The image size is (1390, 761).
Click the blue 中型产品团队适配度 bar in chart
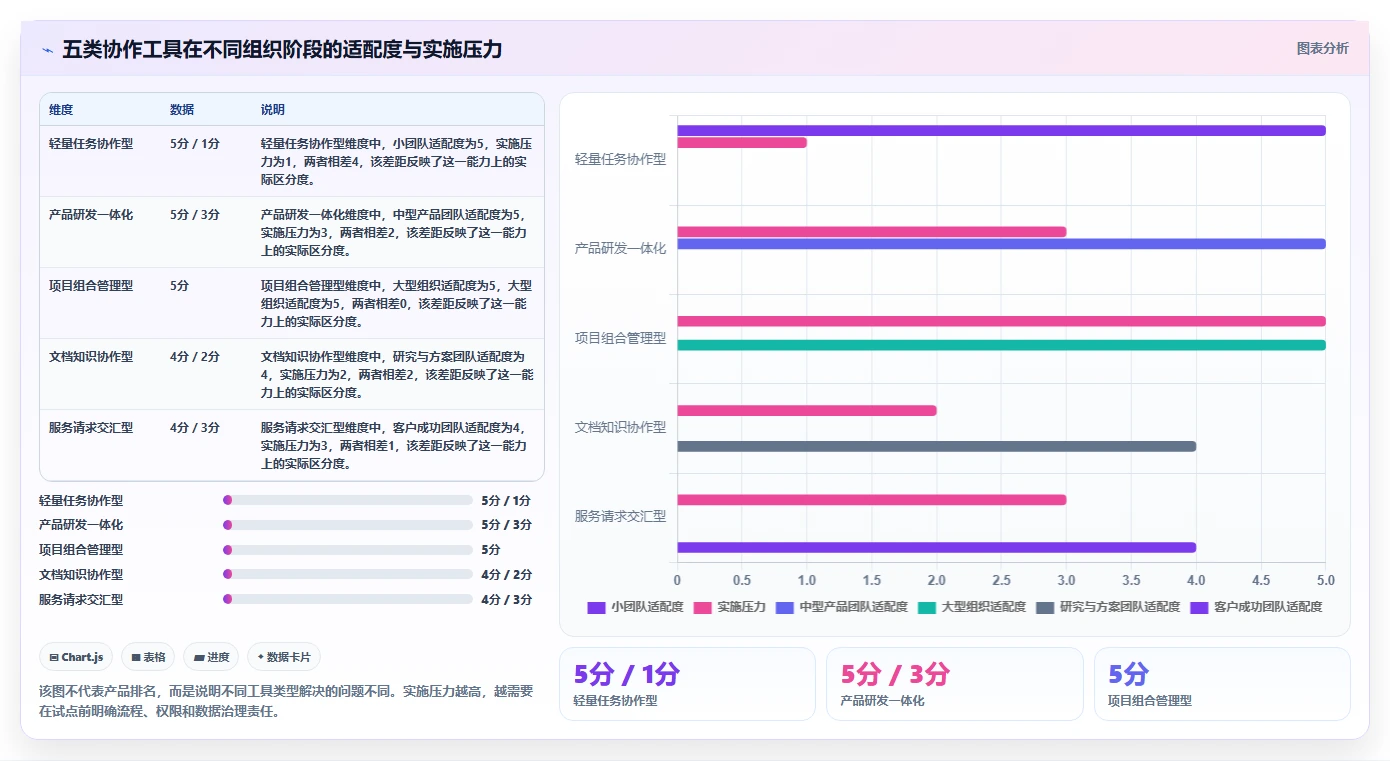coord(1001,244)
